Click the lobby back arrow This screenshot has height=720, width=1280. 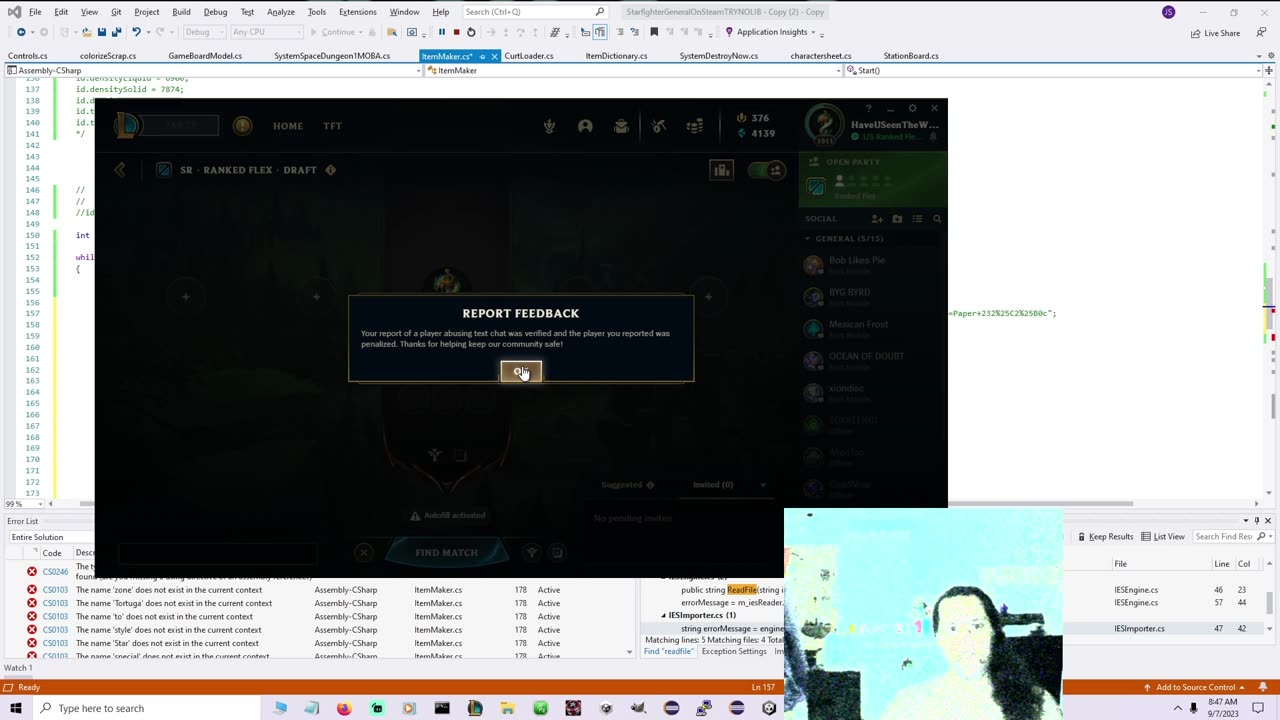120,170
